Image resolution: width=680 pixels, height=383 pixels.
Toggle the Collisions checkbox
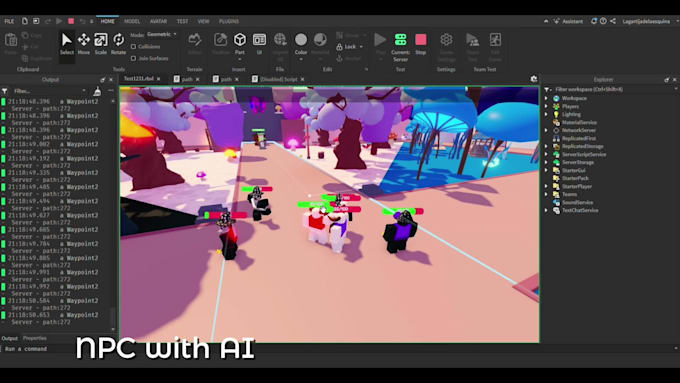[134, 46]
